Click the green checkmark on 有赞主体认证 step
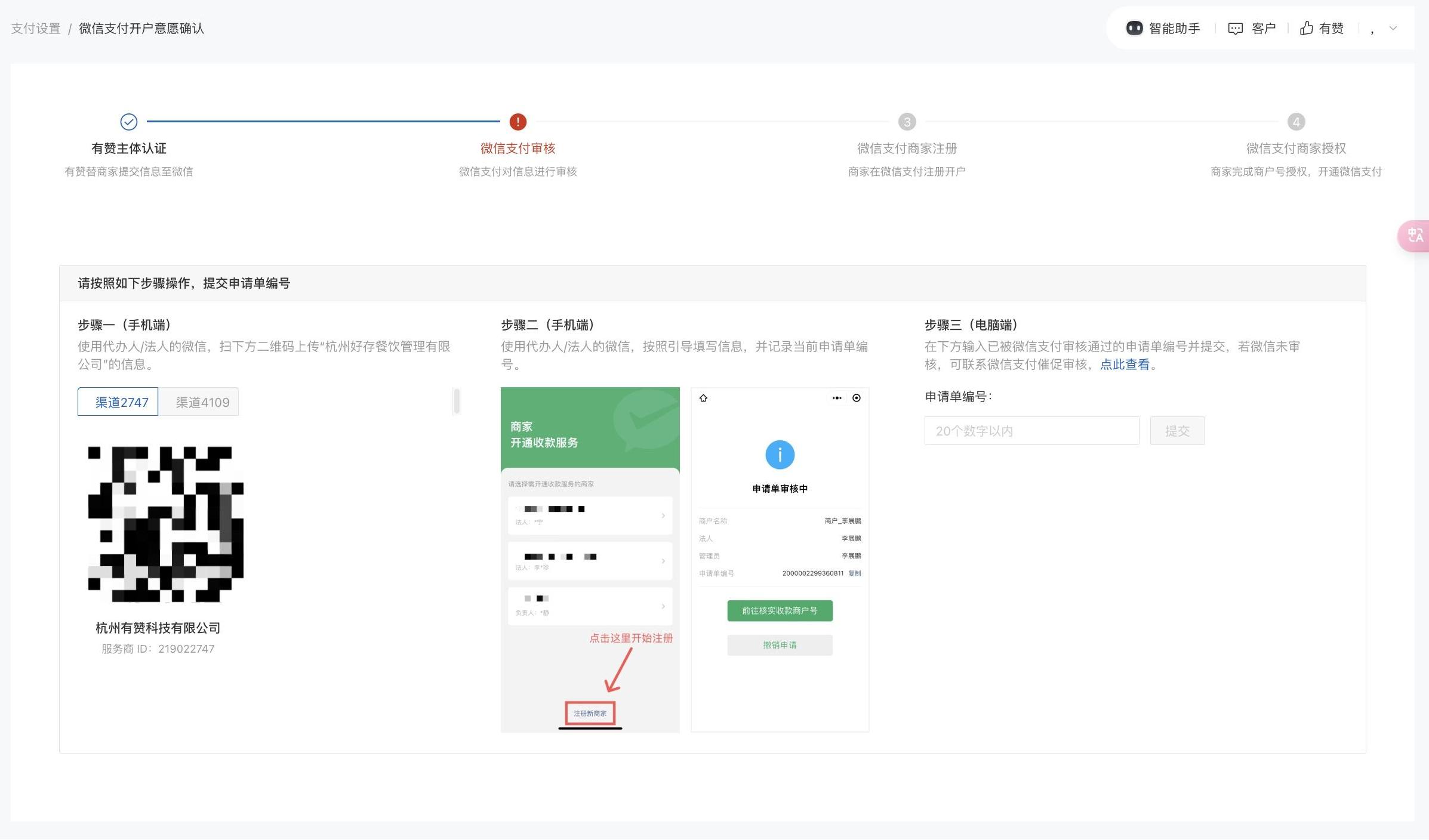 (x=129, y=122)
